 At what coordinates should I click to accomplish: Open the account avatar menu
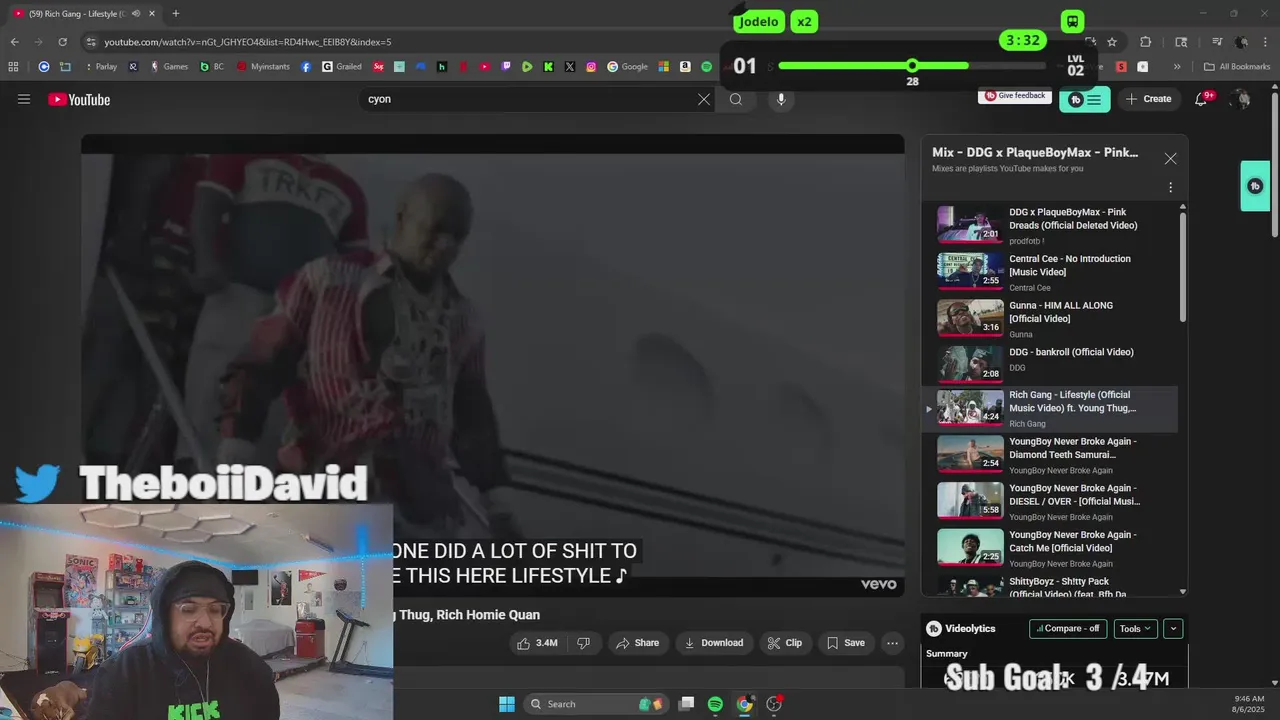(x=1241, y=99)
